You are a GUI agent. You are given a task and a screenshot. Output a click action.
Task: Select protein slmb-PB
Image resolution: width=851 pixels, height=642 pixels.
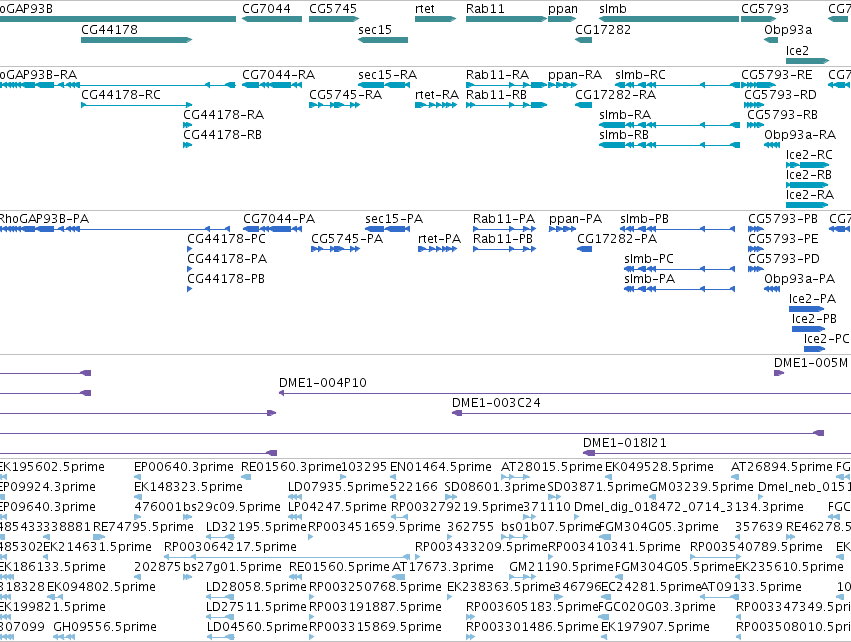click(678, 229)
